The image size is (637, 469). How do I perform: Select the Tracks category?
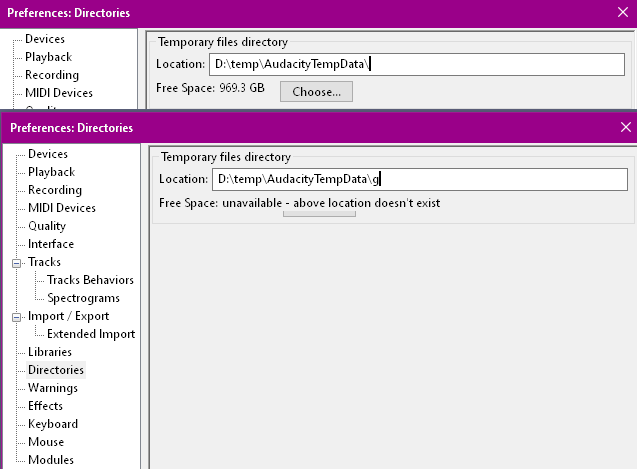tap(44, 262)
